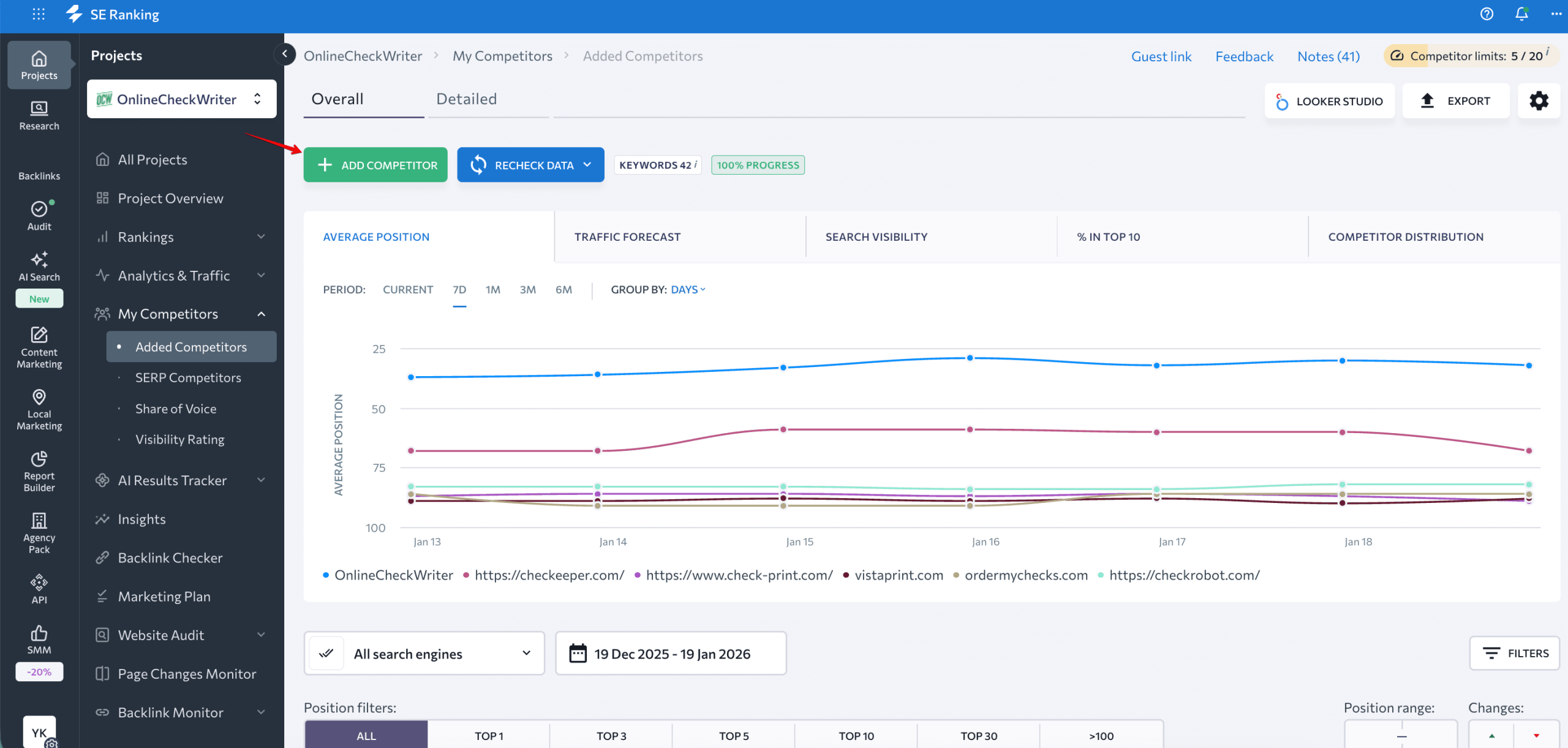Open the competitor settings gear icon
This screenshot has height=748, width=1568.
pos(1539,100)
